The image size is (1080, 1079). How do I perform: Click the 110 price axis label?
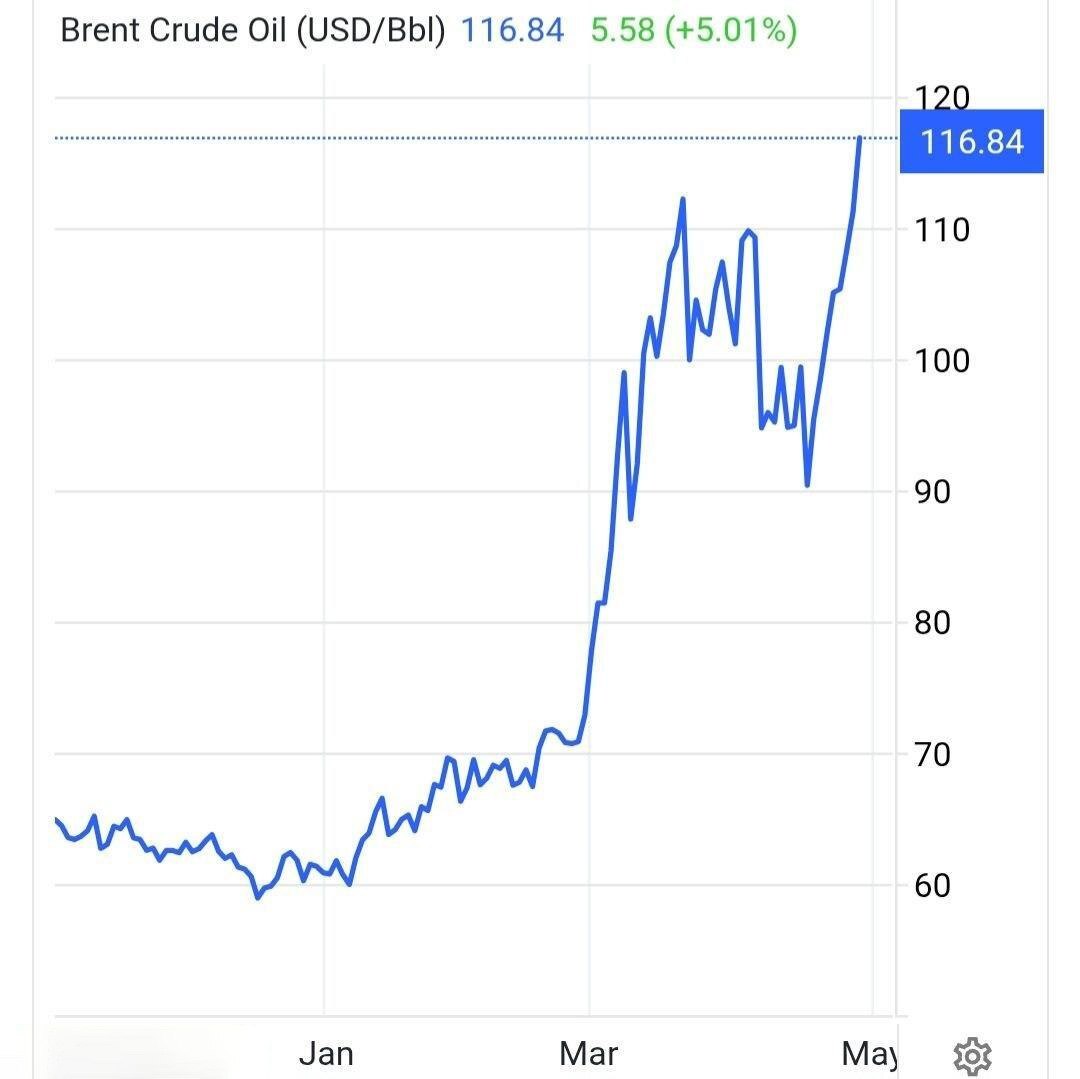coord(942,230)
